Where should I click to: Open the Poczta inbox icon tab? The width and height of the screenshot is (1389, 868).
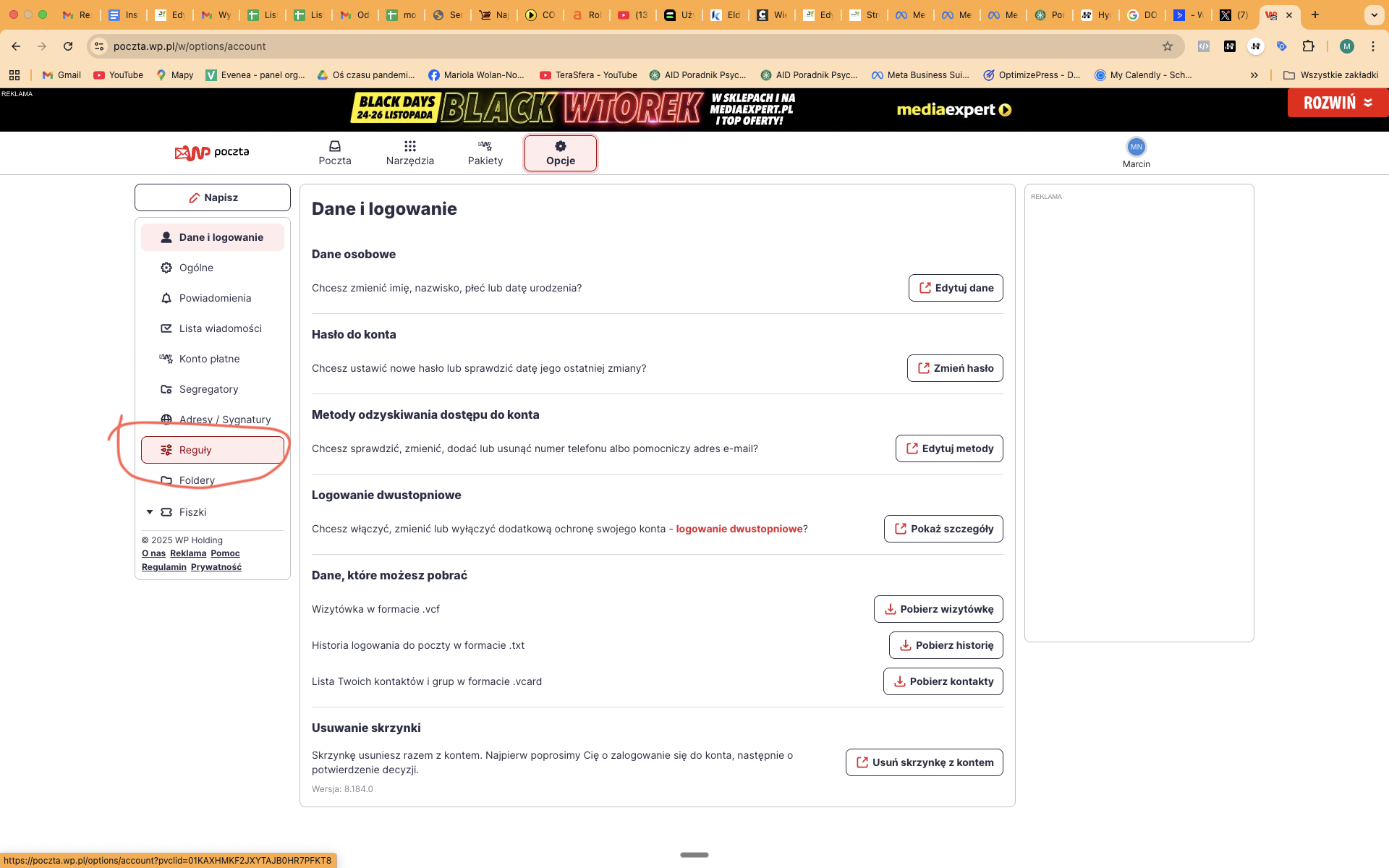click(334, 153)
